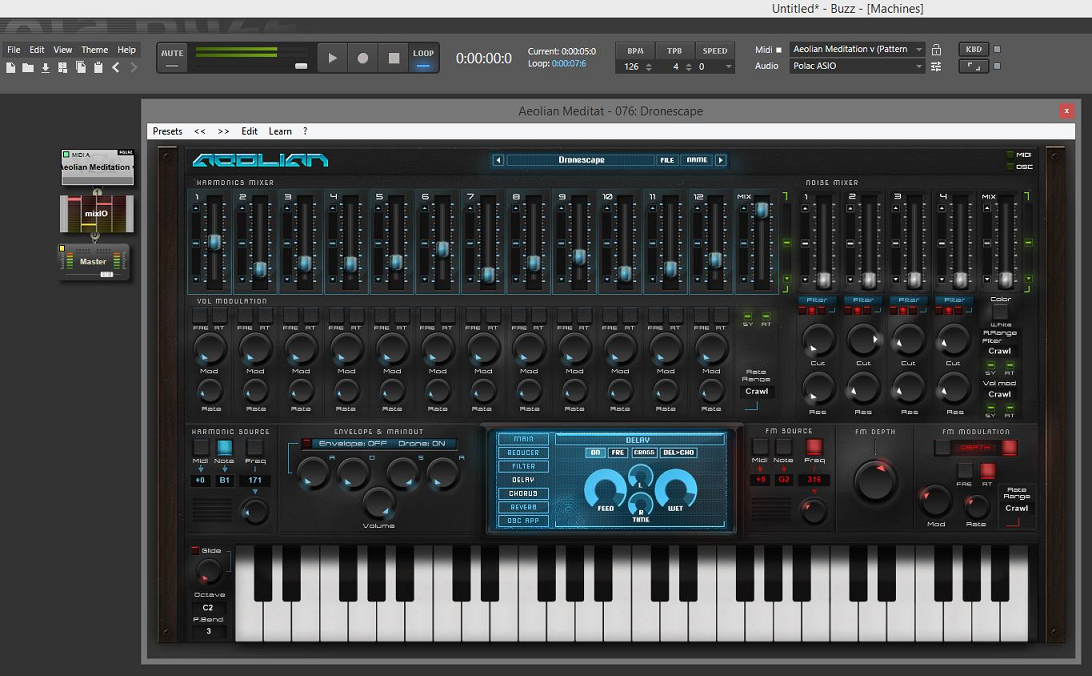Click the FILE button next to Dronescape
Screen dimensions: 1092x676
[x=666, y=160]
